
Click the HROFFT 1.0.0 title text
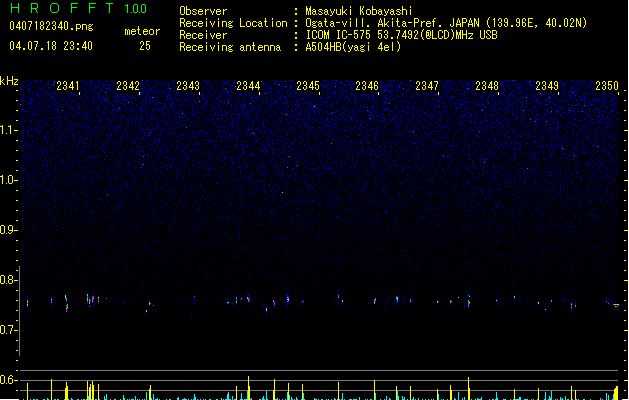click(78, 8)
